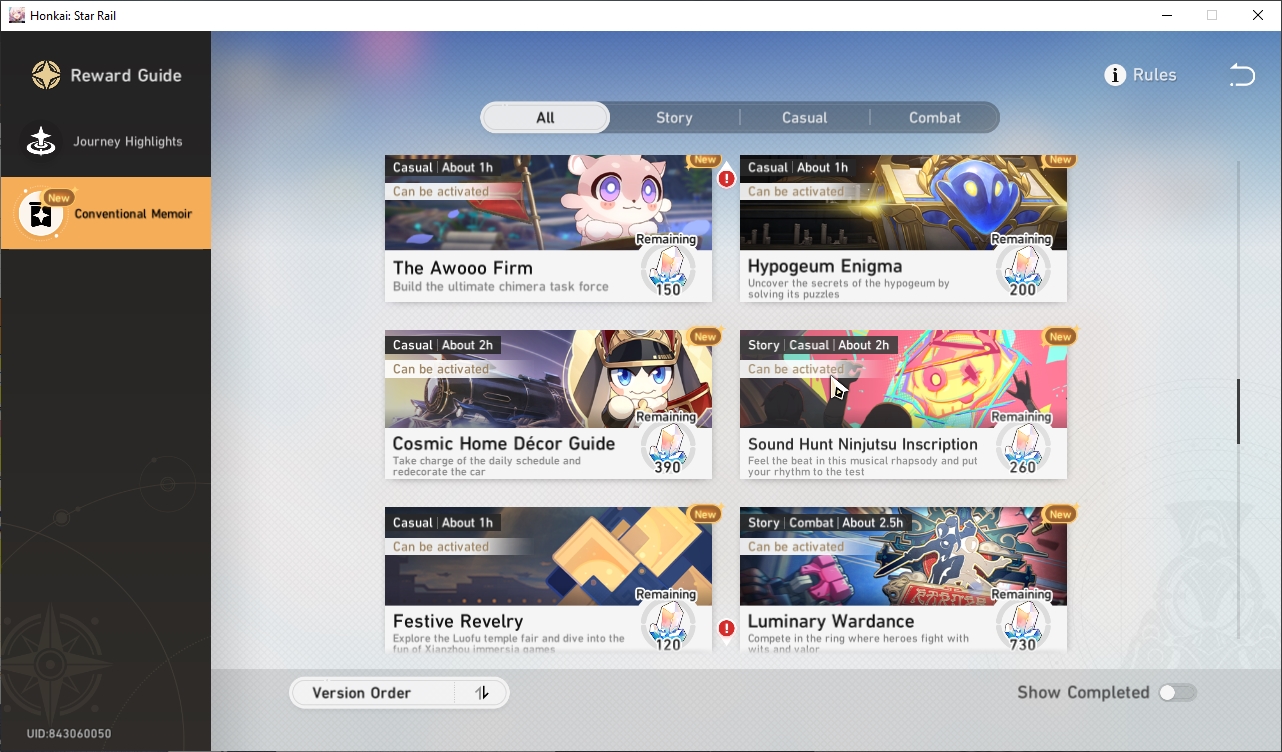Open the Festive Revelry event card
Image resolution: width=1282 pixels, height=752 pixels.
click(548, 580)
